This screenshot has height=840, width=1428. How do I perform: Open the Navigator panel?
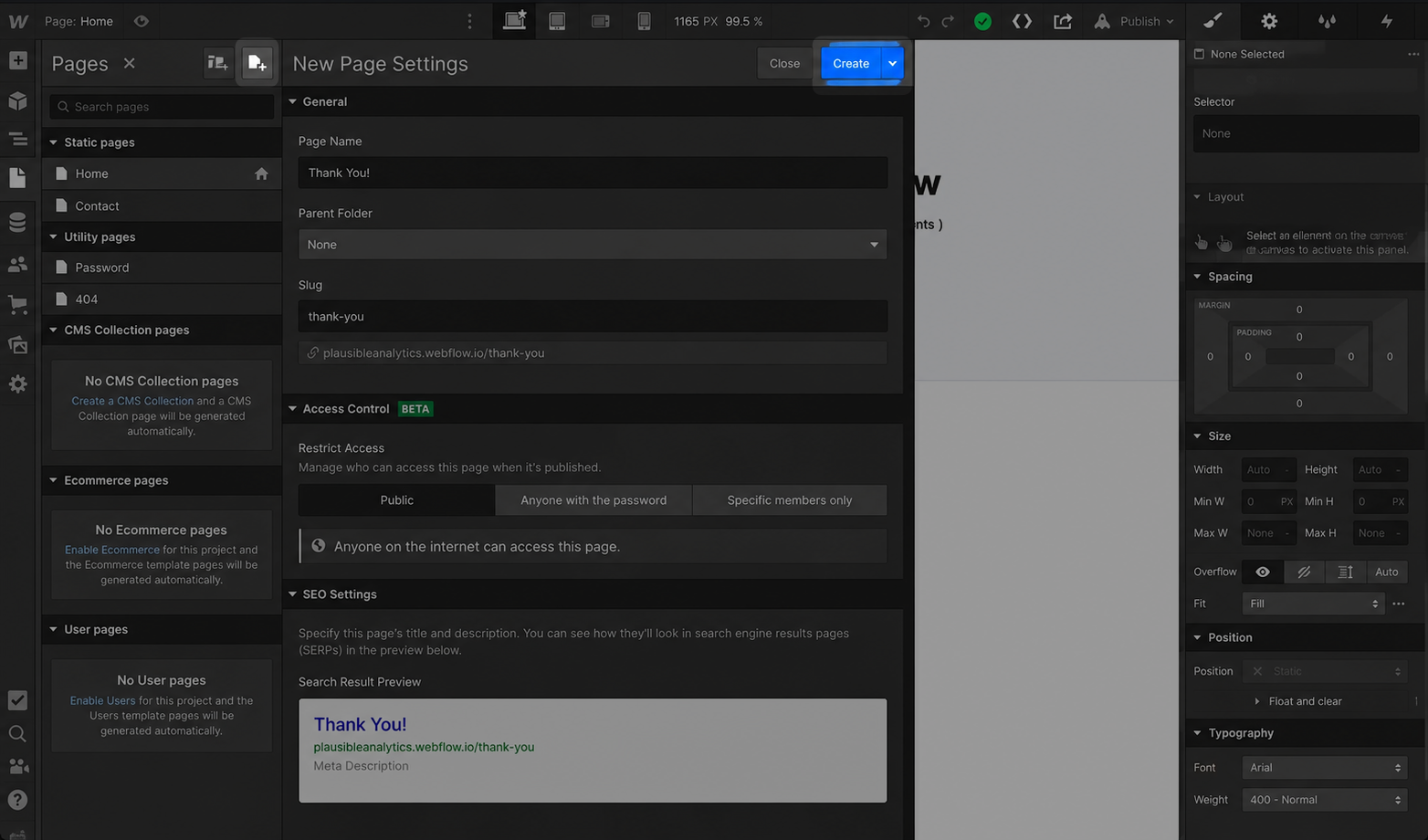(x=17, y=140)
